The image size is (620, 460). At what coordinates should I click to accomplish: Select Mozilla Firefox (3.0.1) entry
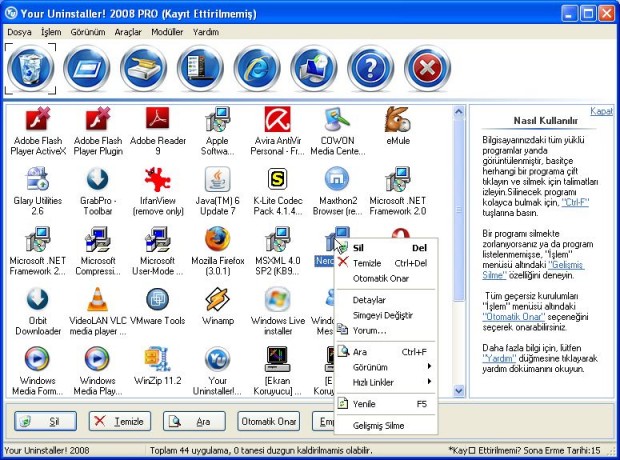coord(218,252)
